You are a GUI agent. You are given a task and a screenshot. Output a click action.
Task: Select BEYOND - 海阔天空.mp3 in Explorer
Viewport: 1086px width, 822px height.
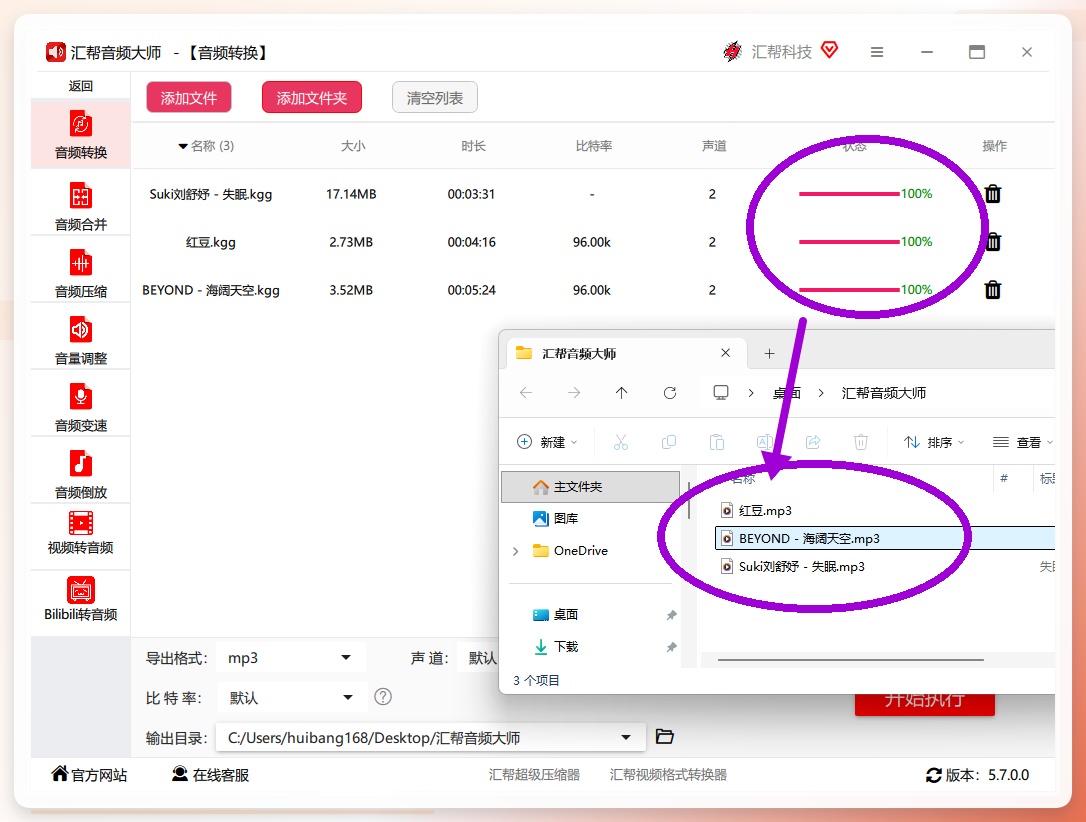pyautogui.click(x=884, y=539)
